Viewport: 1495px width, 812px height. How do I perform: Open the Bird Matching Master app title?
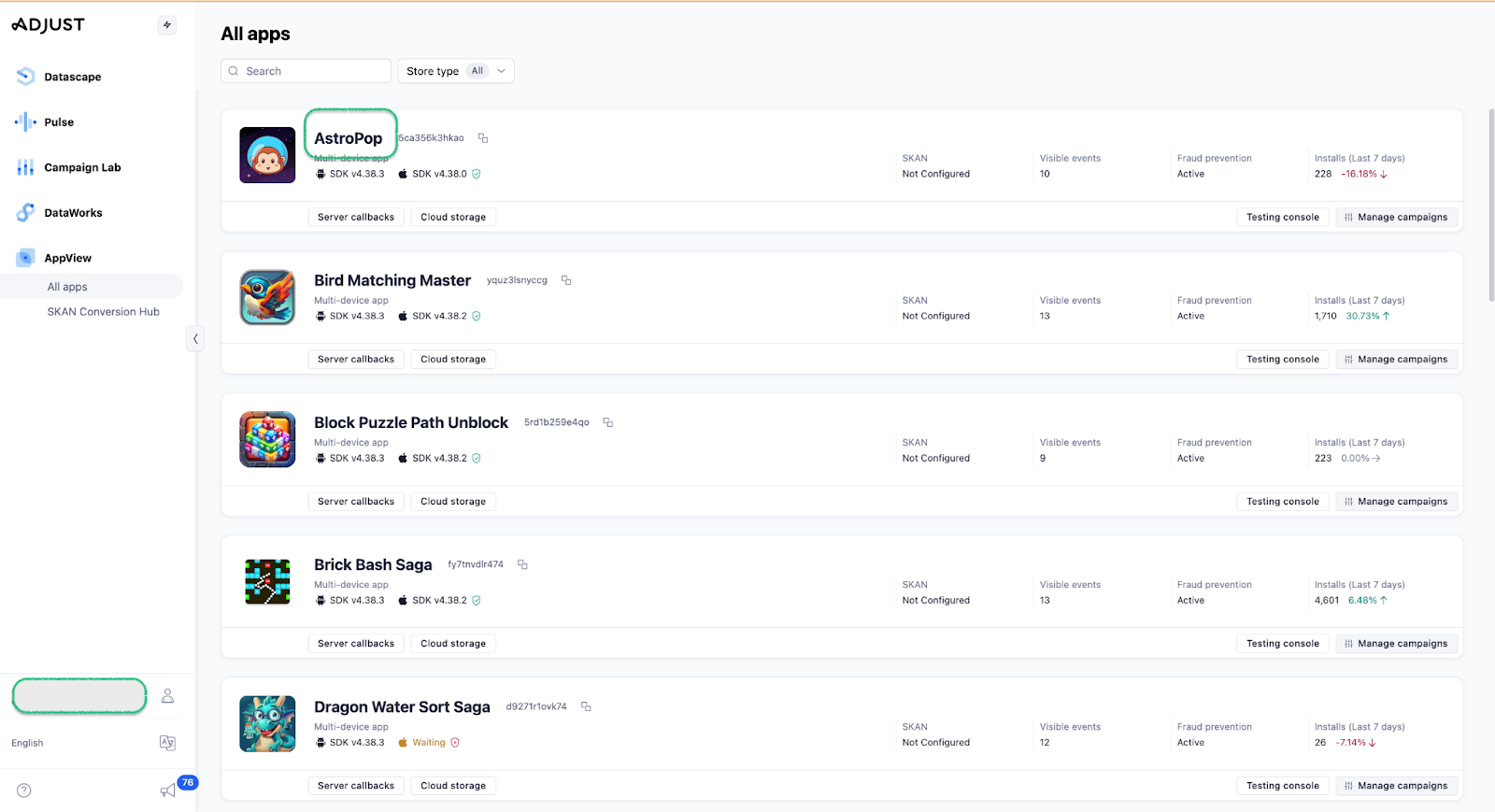[x=392, y=280]
